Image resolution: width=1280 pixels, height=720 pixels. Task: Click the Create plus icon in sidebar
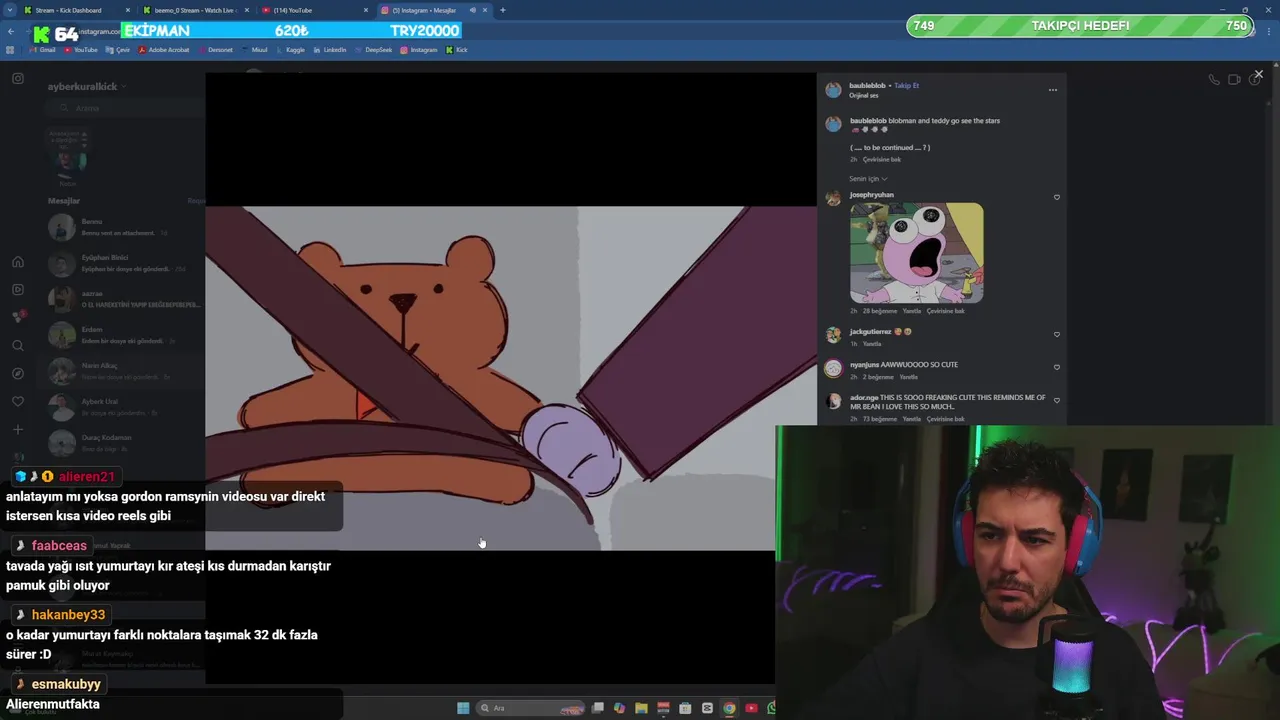click(18, 430)
